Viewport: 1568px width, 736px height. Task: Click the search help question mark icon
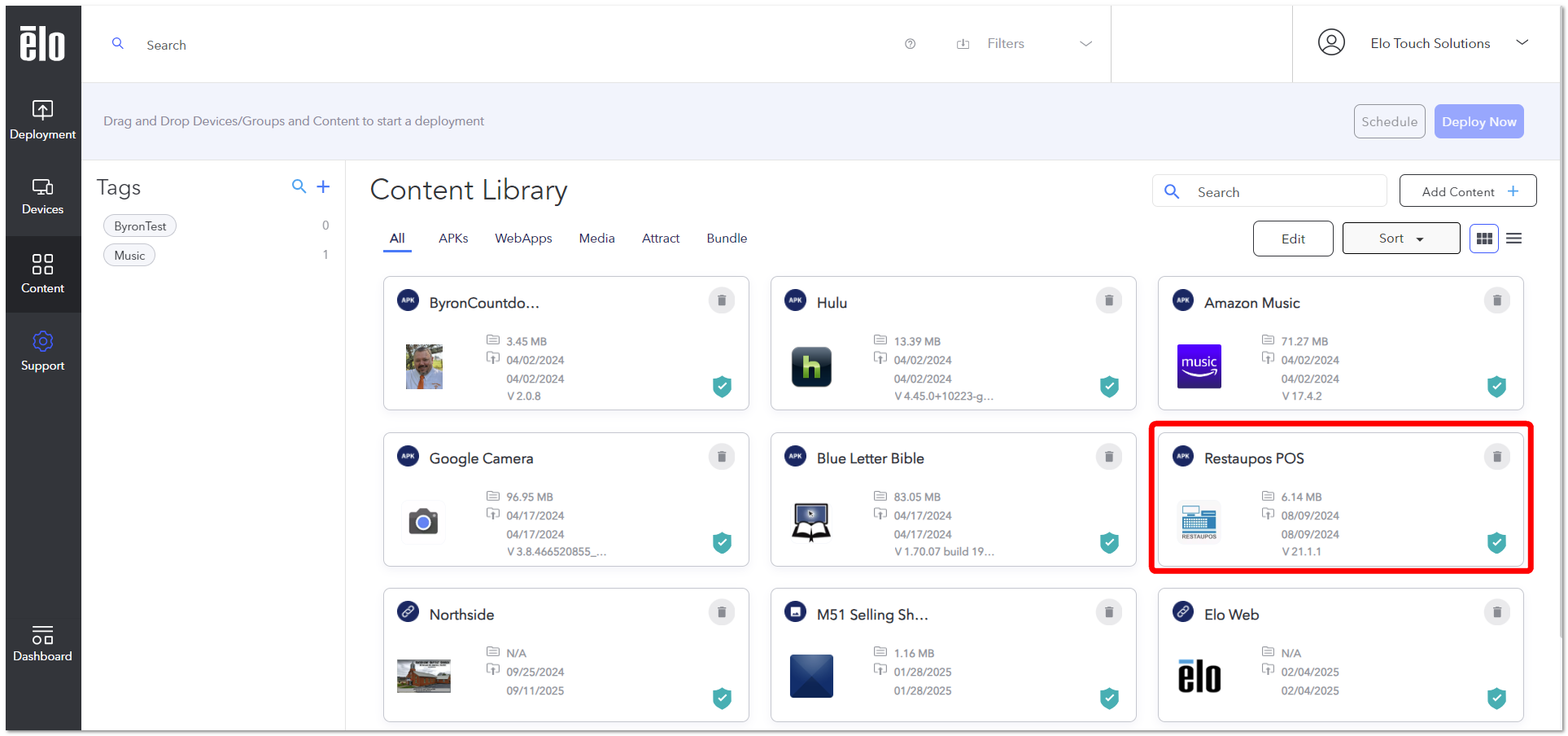click(x=910, y=44)
